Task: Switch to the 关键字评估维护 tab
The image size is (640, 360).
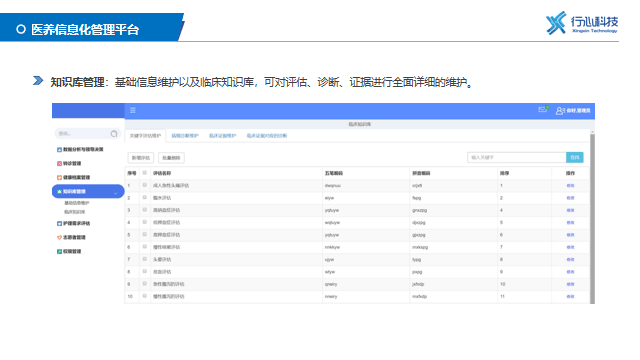Action: 145,136
